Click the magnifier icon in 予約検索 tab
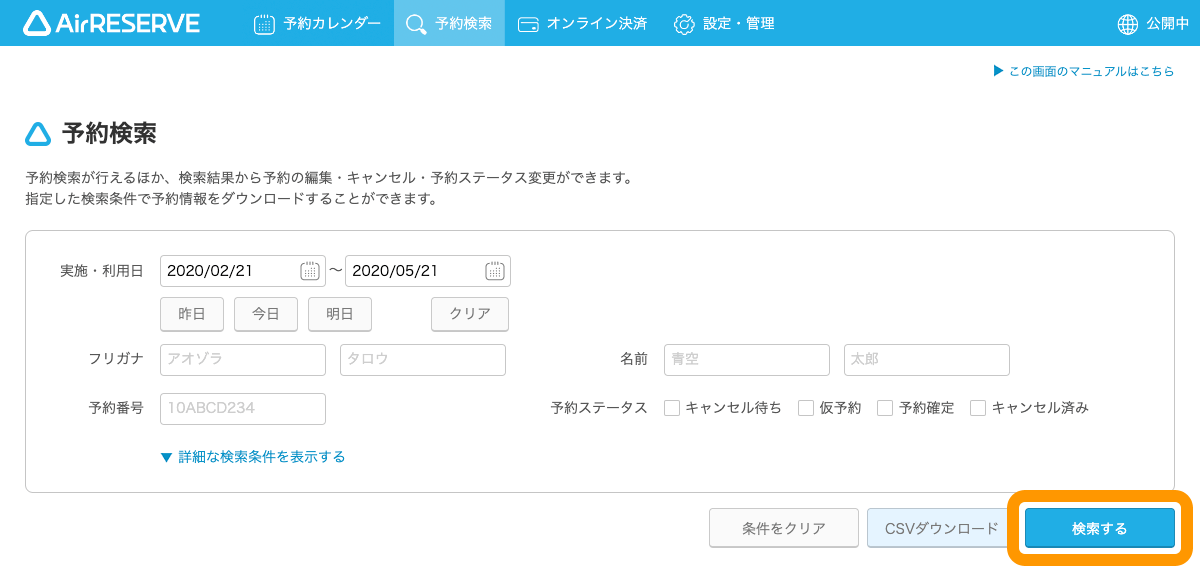Viewport: 1200px width, 586px height. pos(416,24)
